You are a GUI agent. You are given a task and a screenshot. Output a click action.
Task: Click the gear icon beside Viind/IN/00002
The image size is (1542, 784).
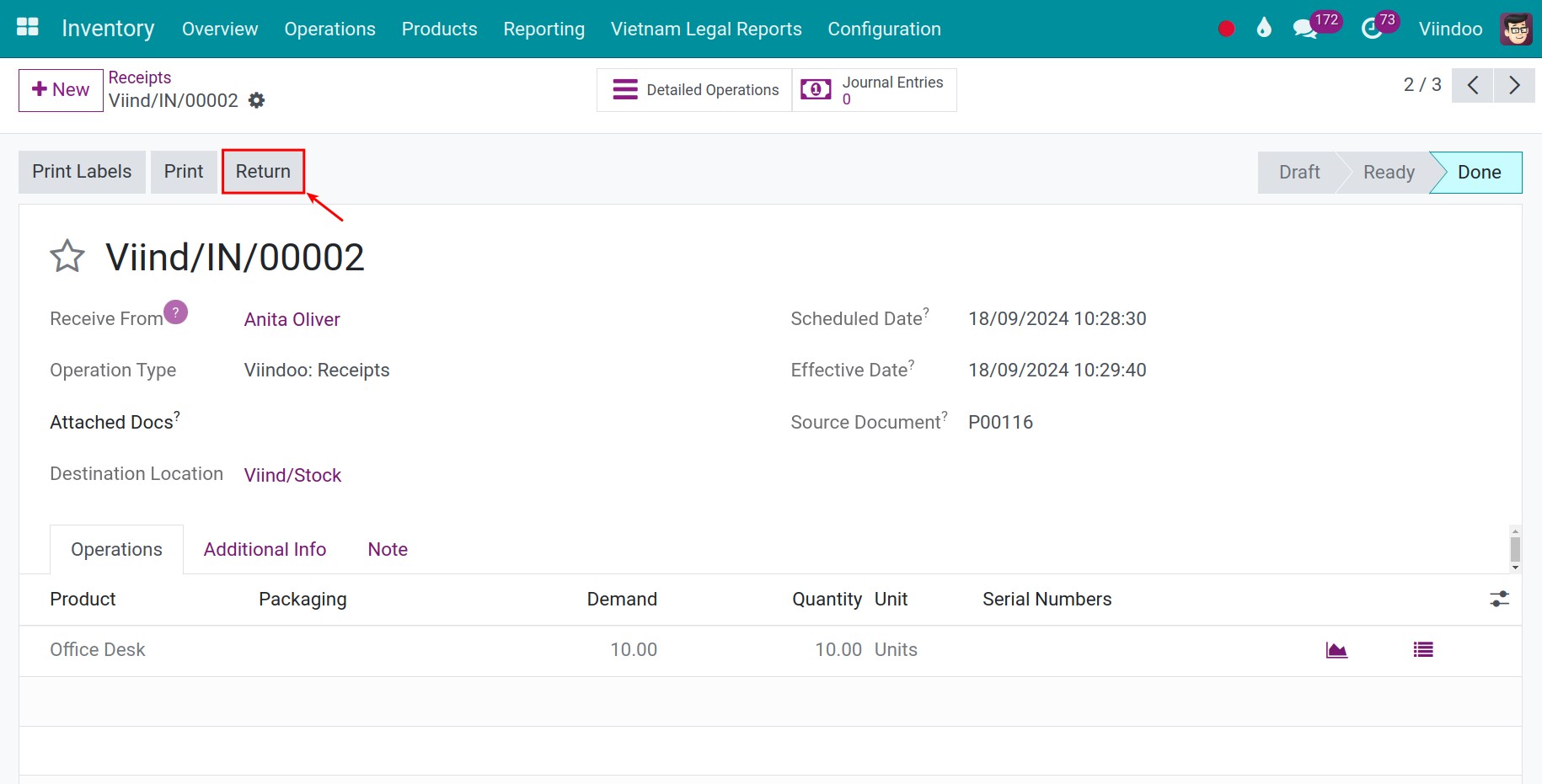tap(257, 100)
